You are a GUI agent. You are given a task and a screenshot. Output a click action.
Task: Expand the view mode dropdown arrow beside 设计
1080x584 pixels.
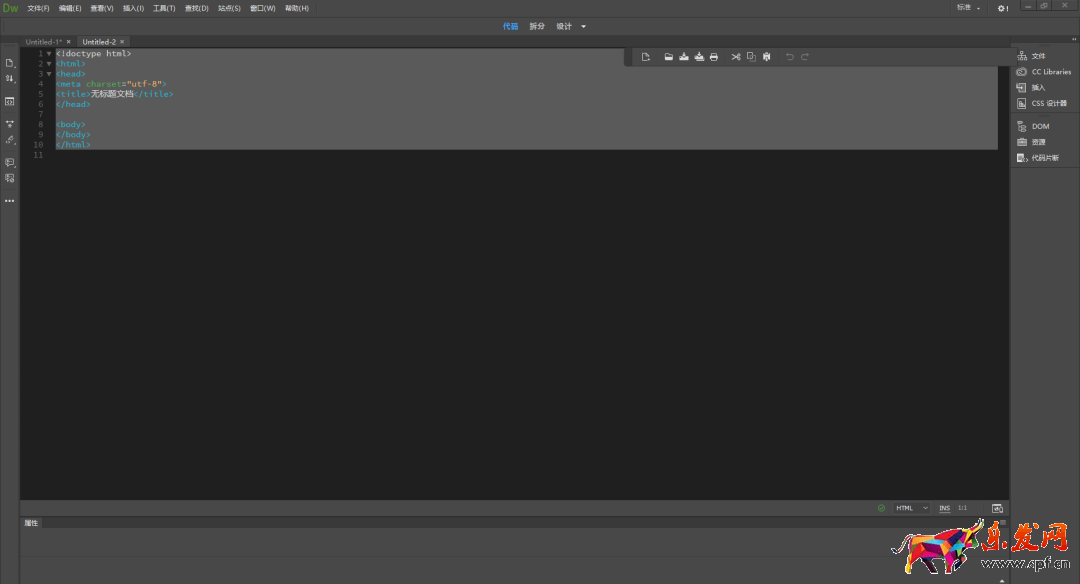coord(584,27)
